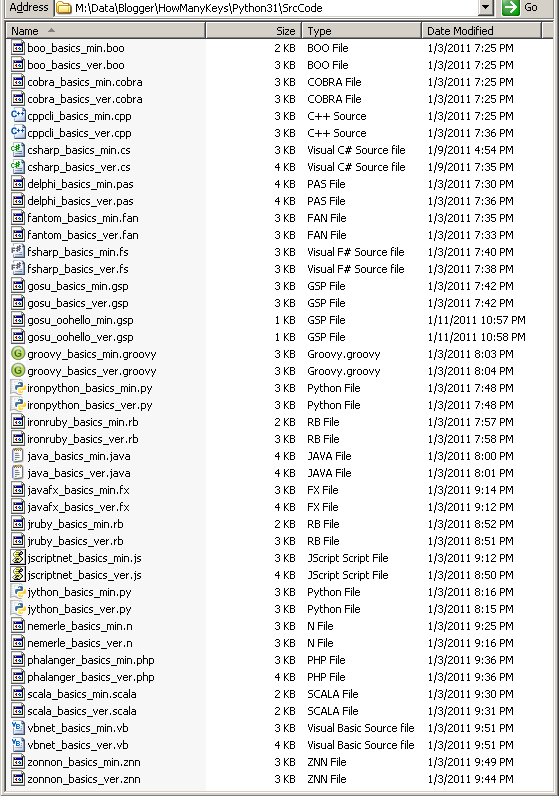Click the java_basics_ver.java notepad icon
The height and width of the screenshot is (796, 559).
click(18, 473)
